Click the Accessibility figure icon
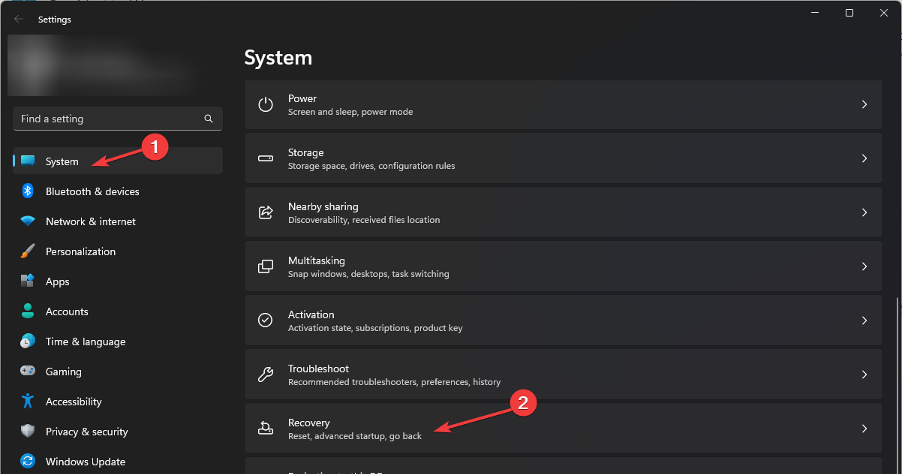Image resolution: width=902 pixels, height=474 pixels. 28,400
